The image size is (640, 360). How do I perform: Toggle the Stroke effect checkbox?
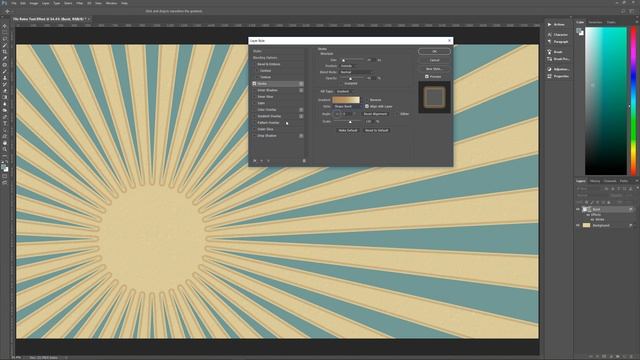click(254, 84)
